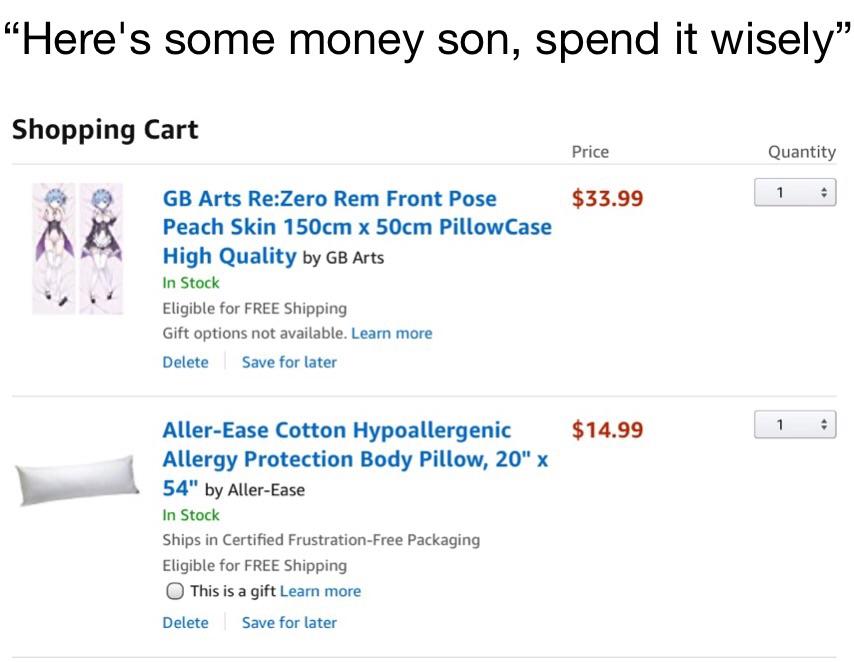The image size is (854, 662).
Task: Save the Rem pillowcase for later
Action: tap(289, 362)
